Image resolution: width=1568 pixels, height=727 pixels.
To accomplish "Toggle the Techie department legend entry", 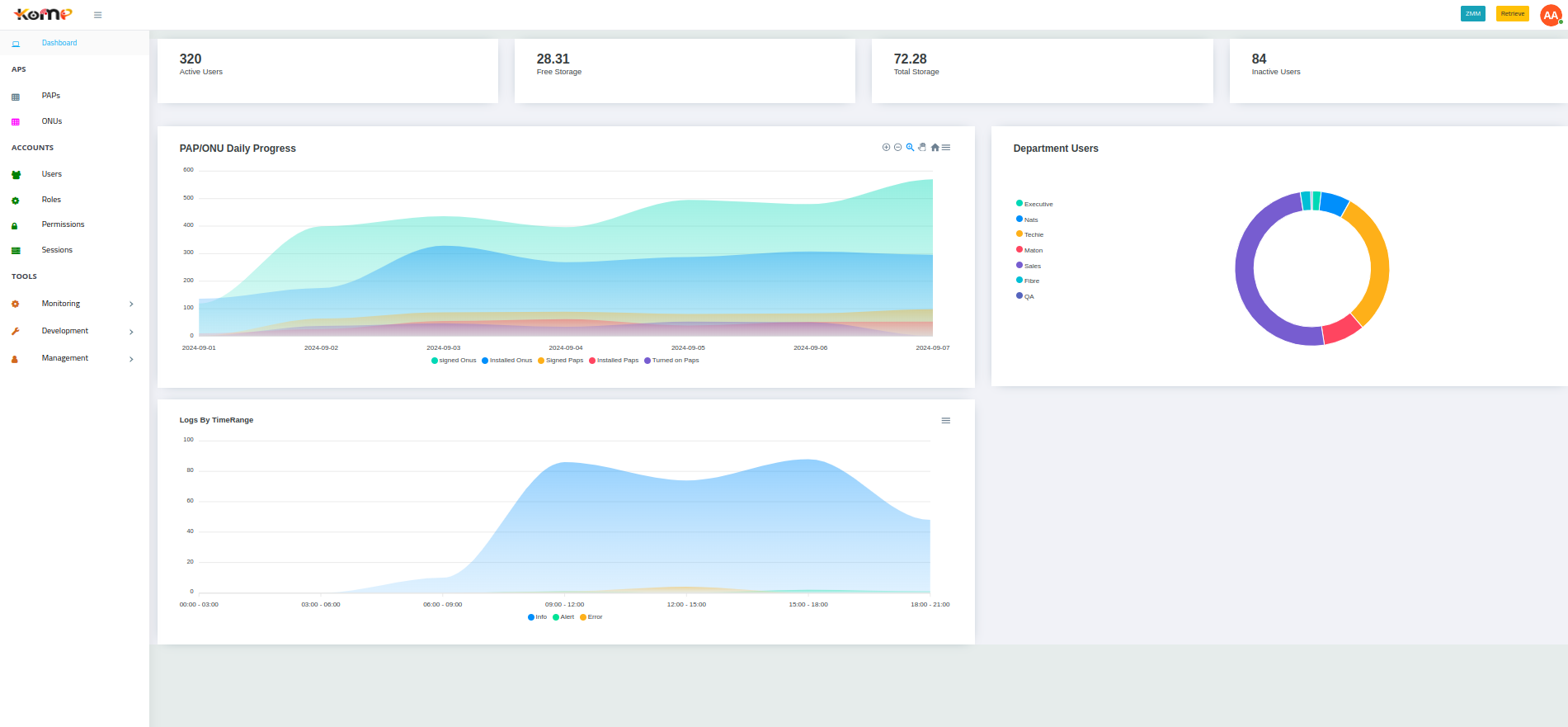I will tap(1029, 234).
